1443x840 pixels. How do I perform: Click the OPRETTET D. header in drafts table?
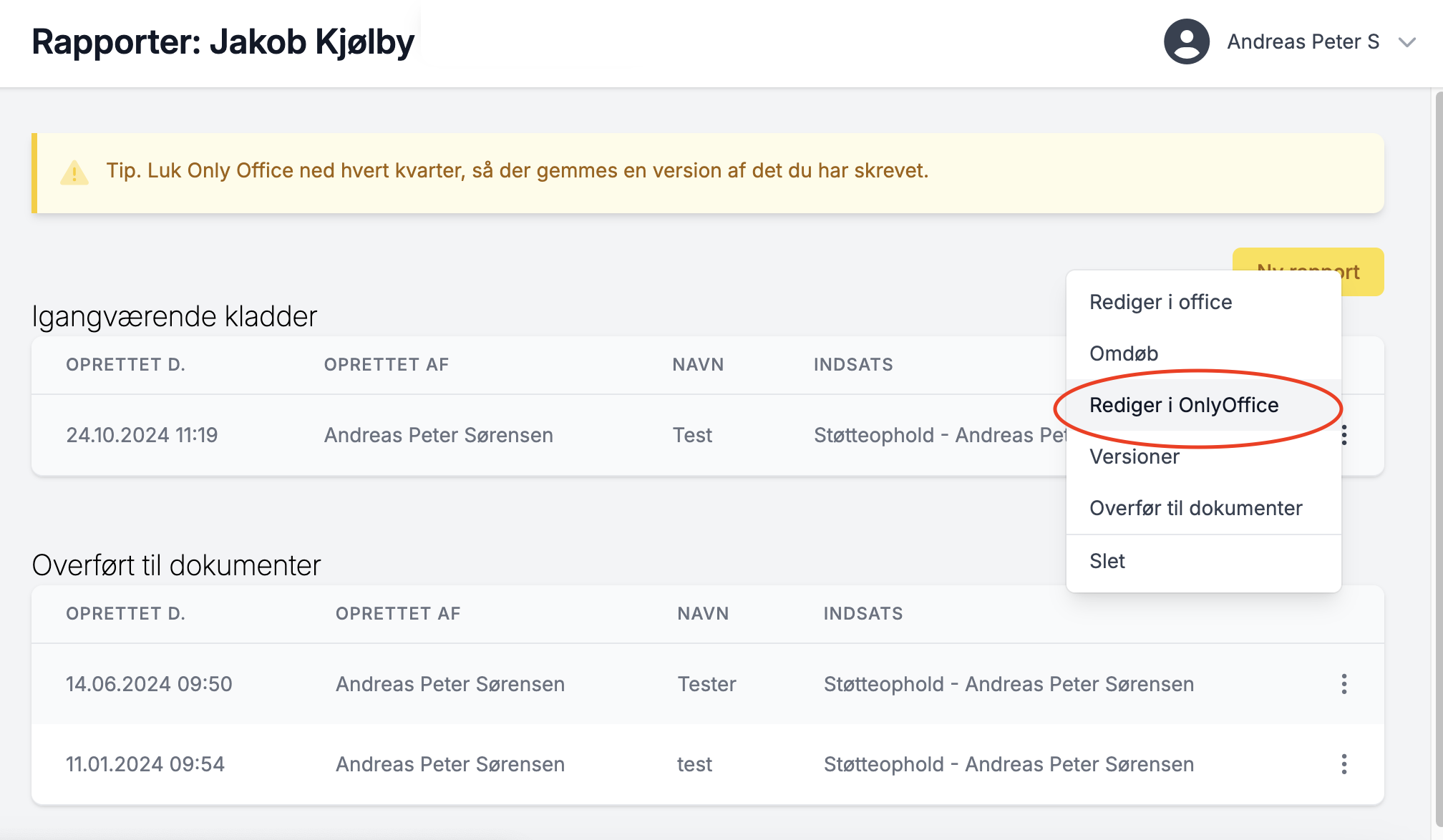125,365
